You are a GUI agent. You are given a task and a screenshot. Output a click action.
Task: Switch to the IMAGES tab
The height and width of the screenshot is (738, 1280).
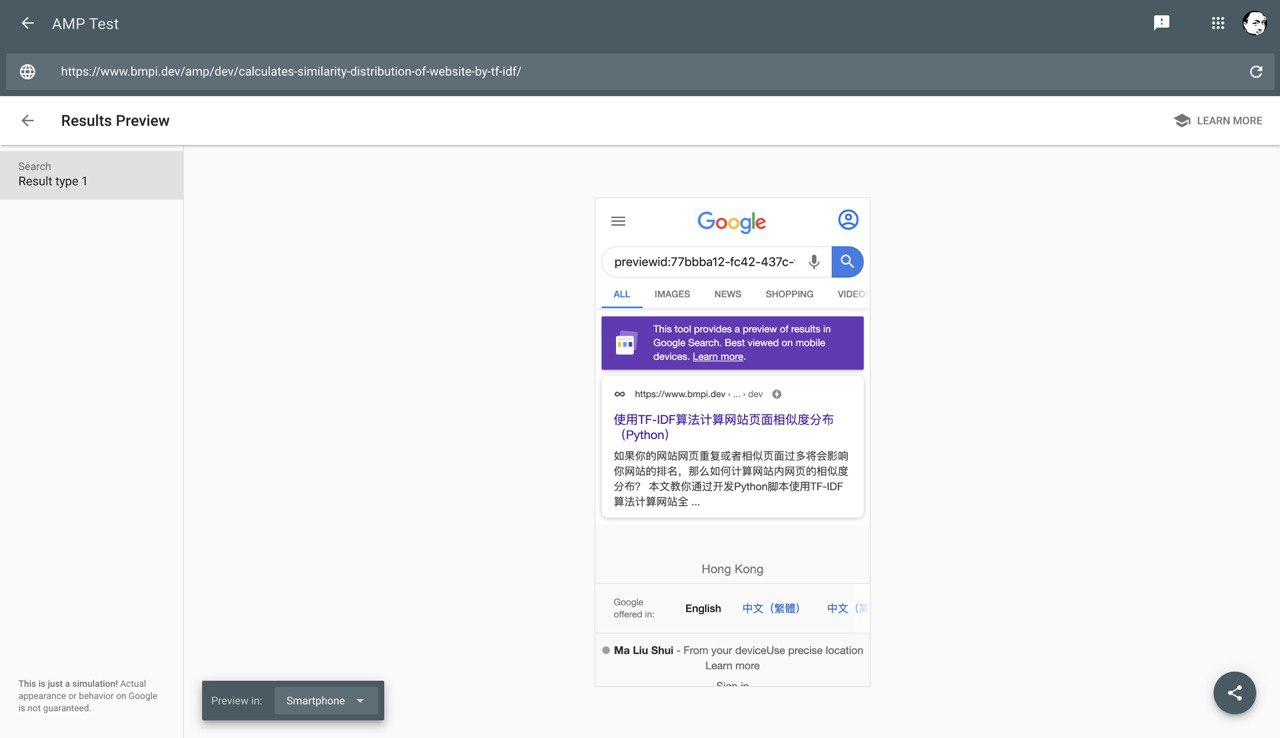click(x=672, y=294)
